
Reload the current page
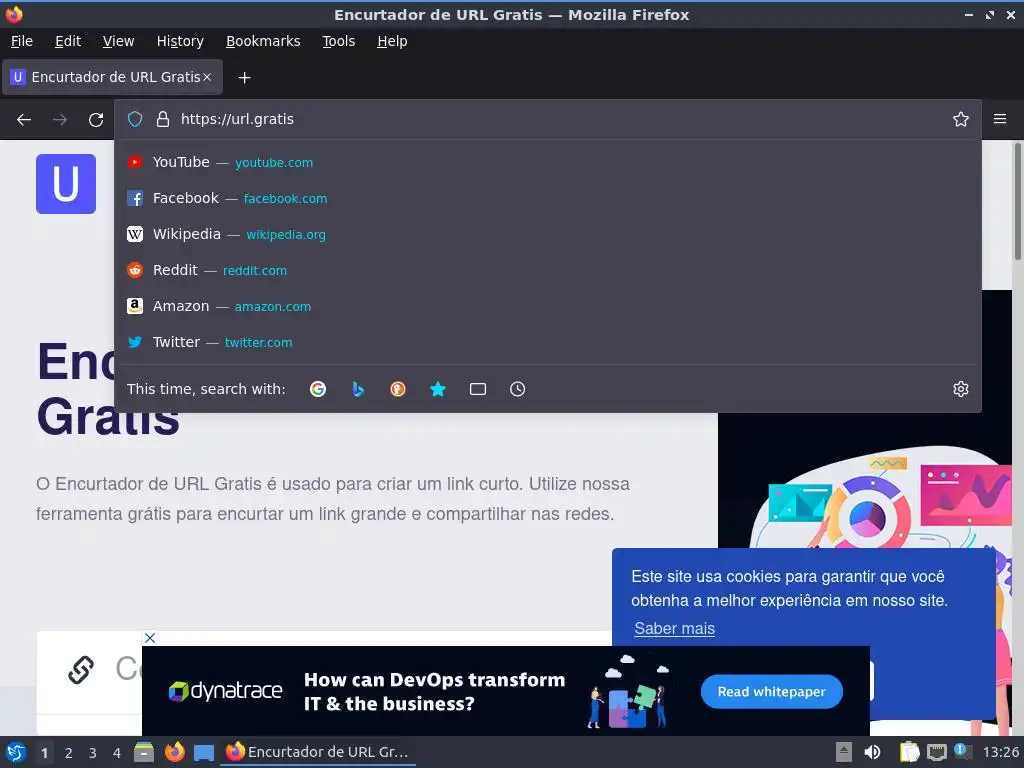96,120
